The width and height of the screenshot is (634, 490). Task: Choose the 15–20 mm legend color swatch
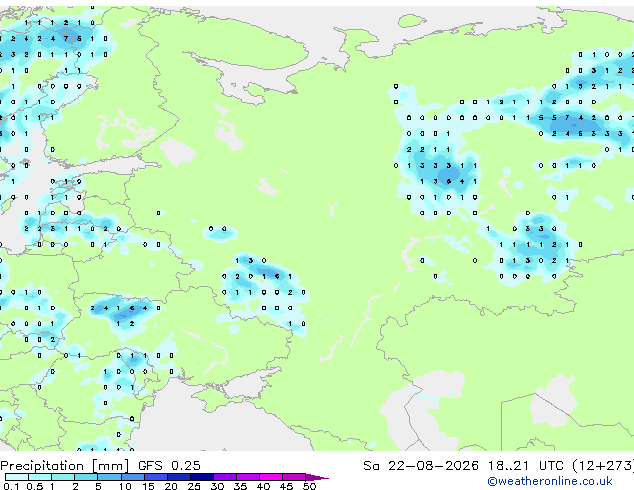tap(155, 477)
